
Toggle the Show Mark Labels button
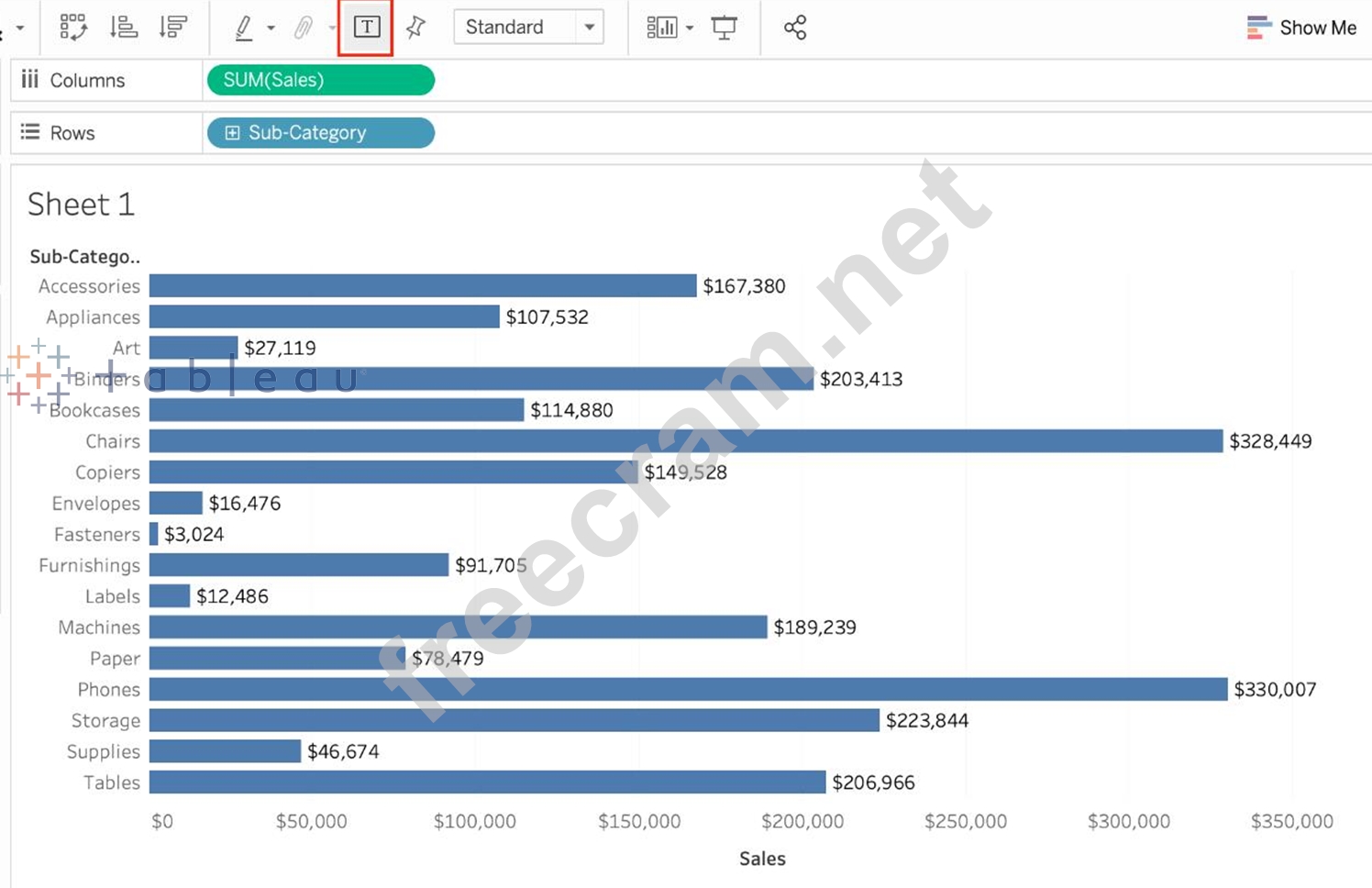click(366, 28)
